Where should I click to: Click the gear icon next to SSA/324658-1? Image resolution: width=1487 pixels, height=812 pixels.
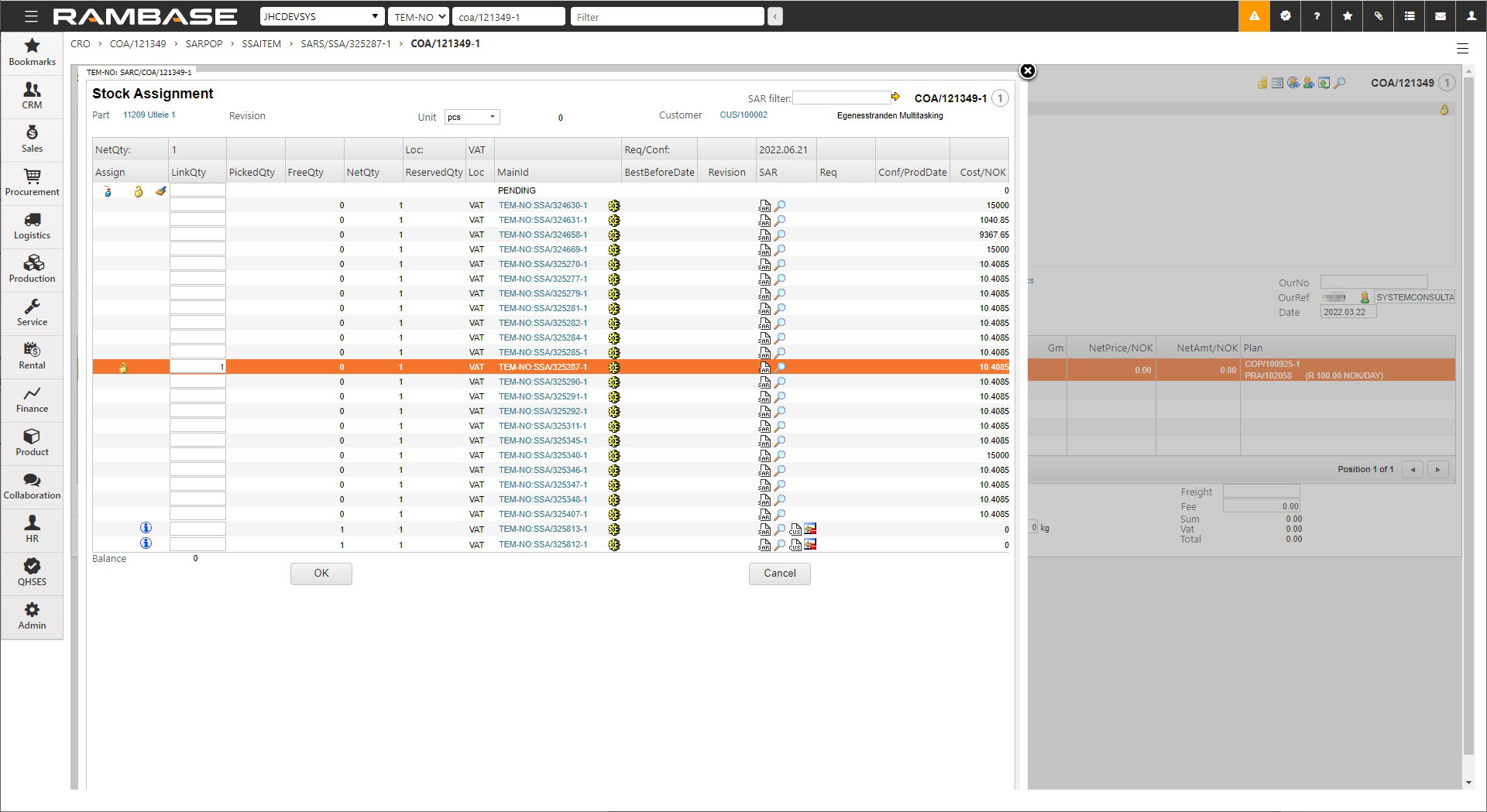[x=614, y=235]
